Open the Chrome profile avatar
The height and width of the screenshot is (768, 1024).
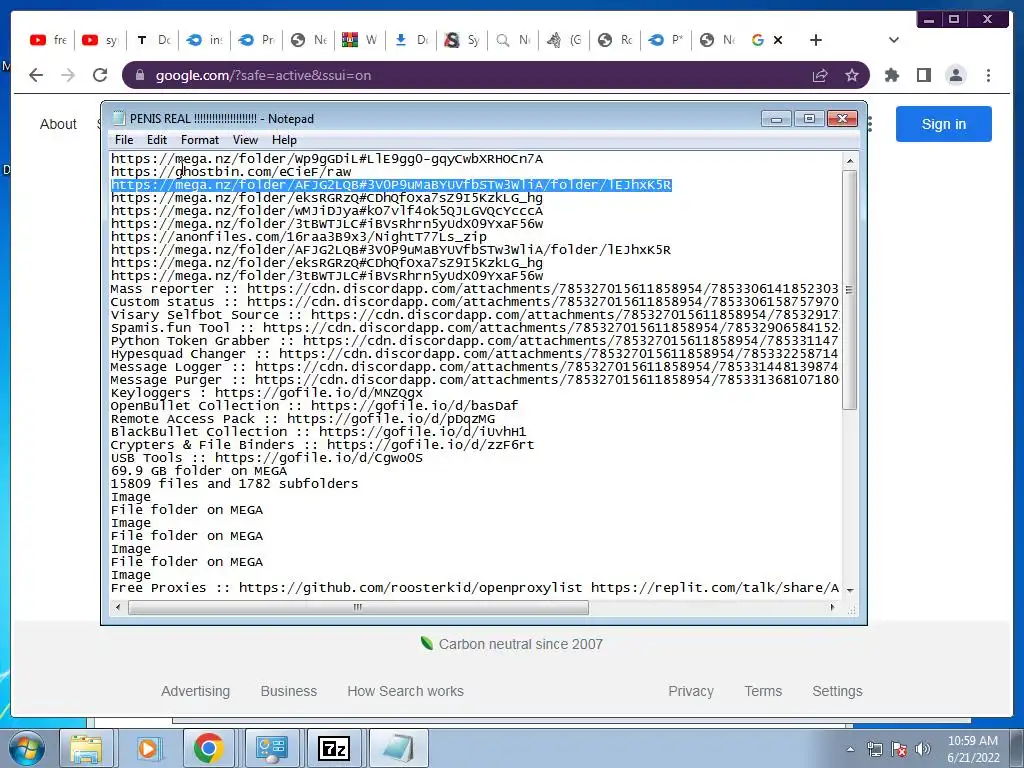point(956,75)
